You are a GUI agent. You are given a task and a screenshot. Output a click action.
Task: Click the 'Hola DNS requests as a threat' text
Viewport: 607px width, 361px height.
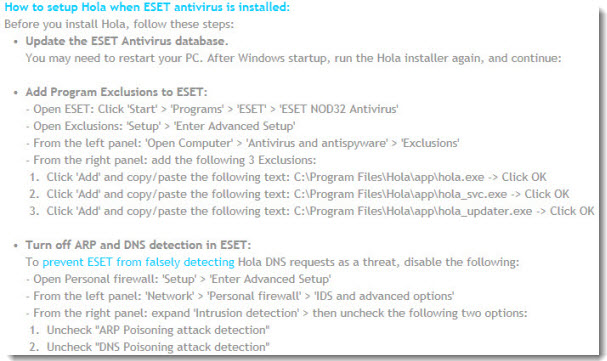coord(317,262)
